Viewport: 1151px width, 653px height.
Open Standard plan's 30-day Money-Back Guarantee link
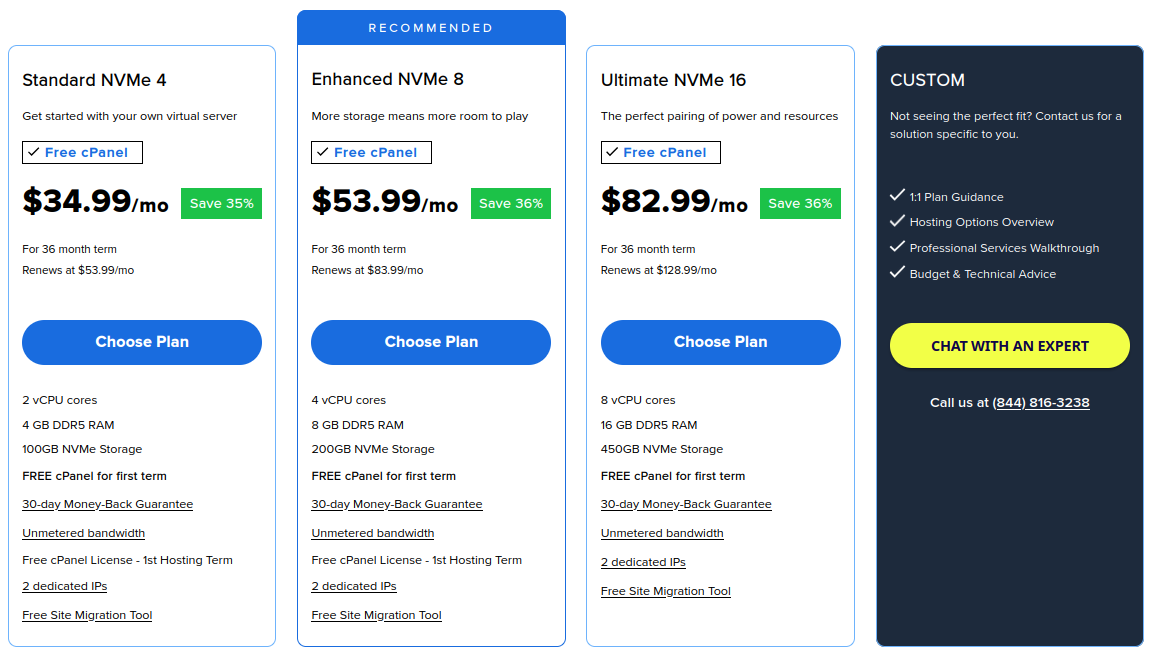tap(107, 504)
